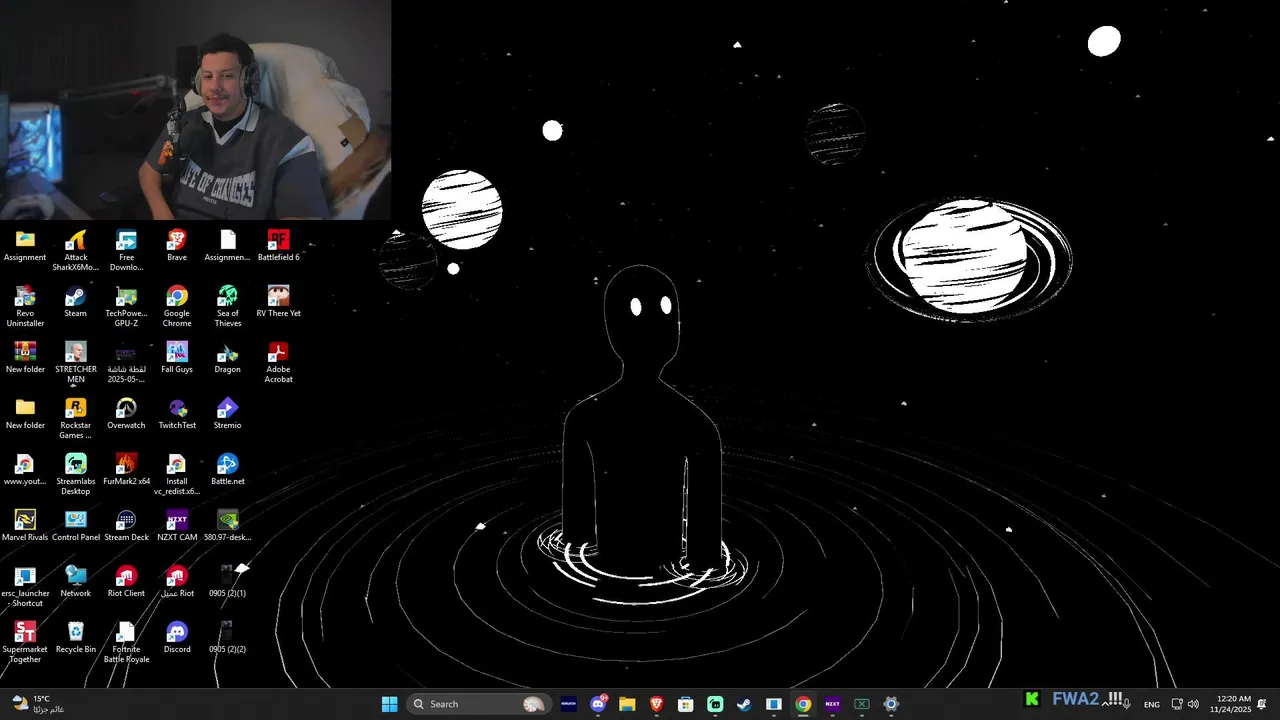
Task: Select the Brave browser desktop shortcut
Action: (x=177, y=246)
